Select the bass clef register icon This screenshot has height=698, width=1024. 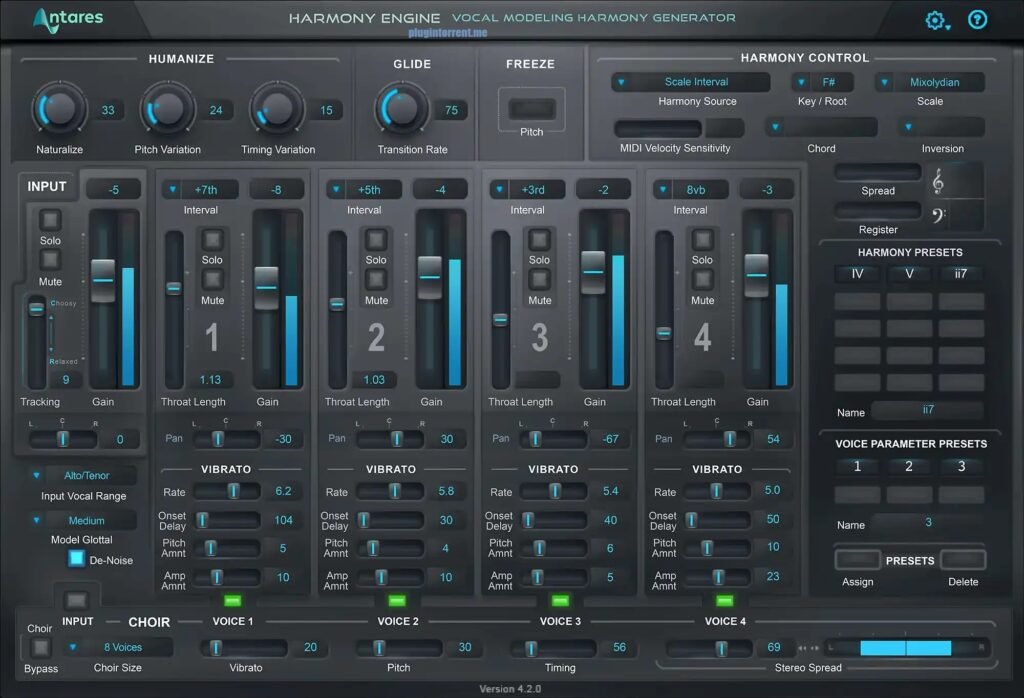click(938, 215)
